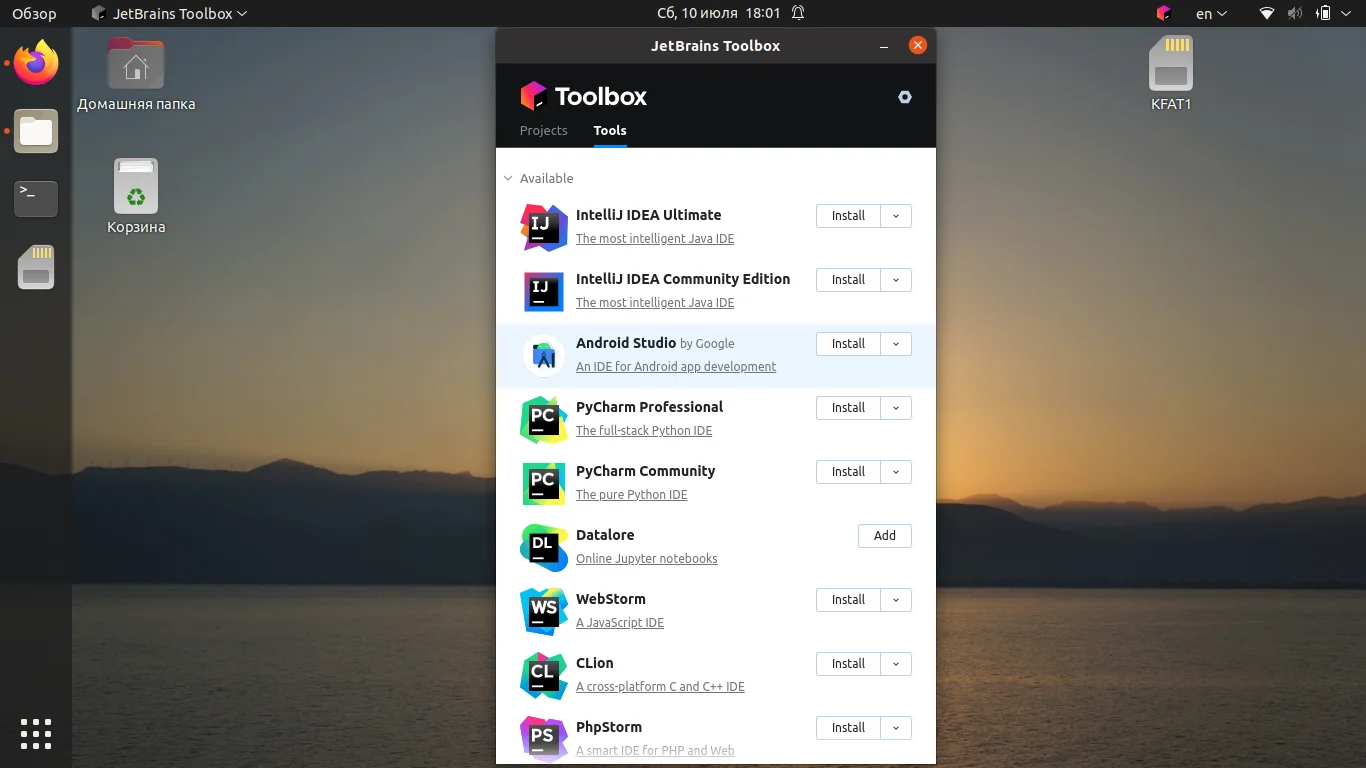This screenshot has height=768, width=1366.
Task: Open 'A cross-platform C and C++ IDE' link
Action: pos(660,687)
